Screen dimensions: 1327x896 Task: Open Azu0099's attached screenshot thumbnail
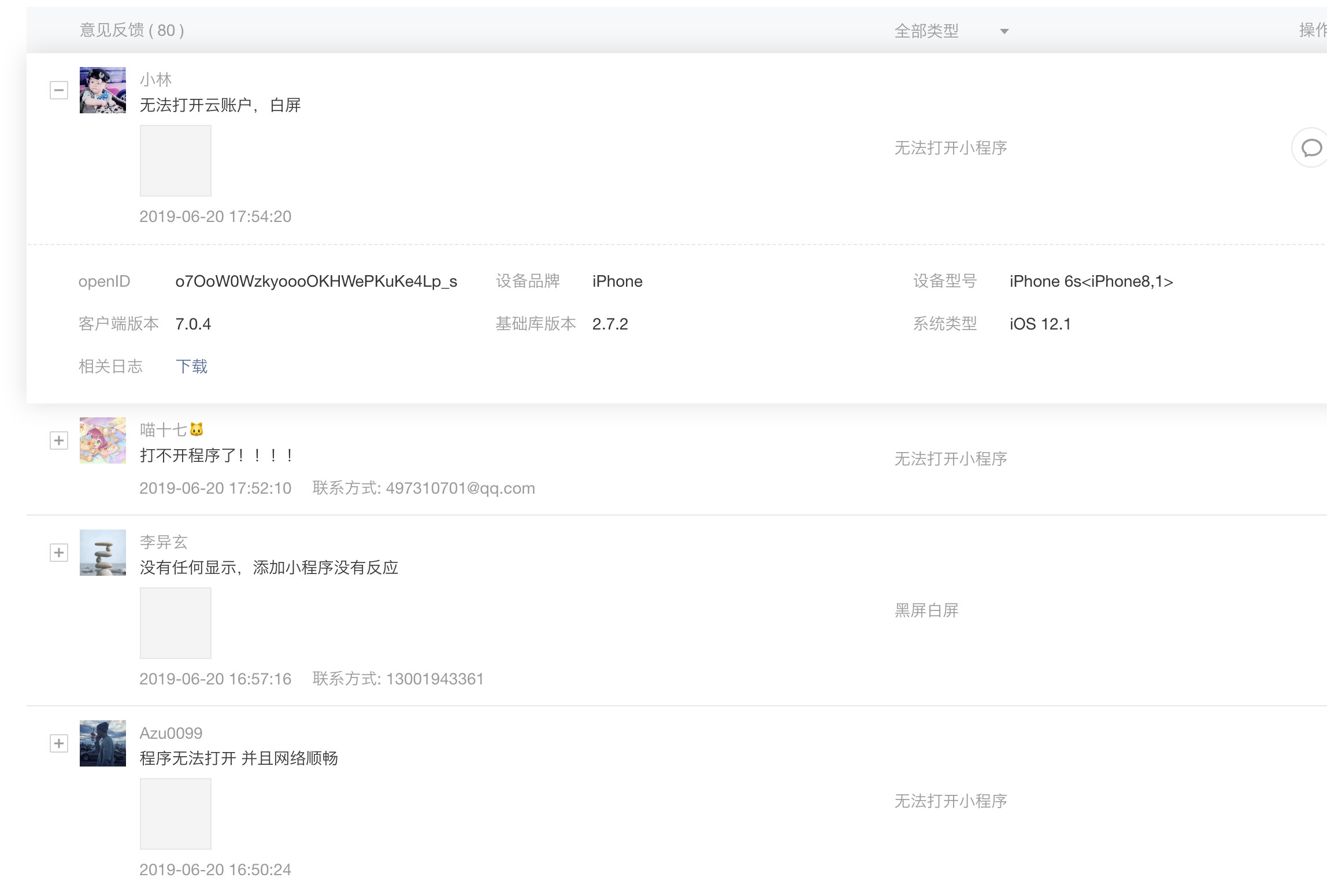point(176,814)
